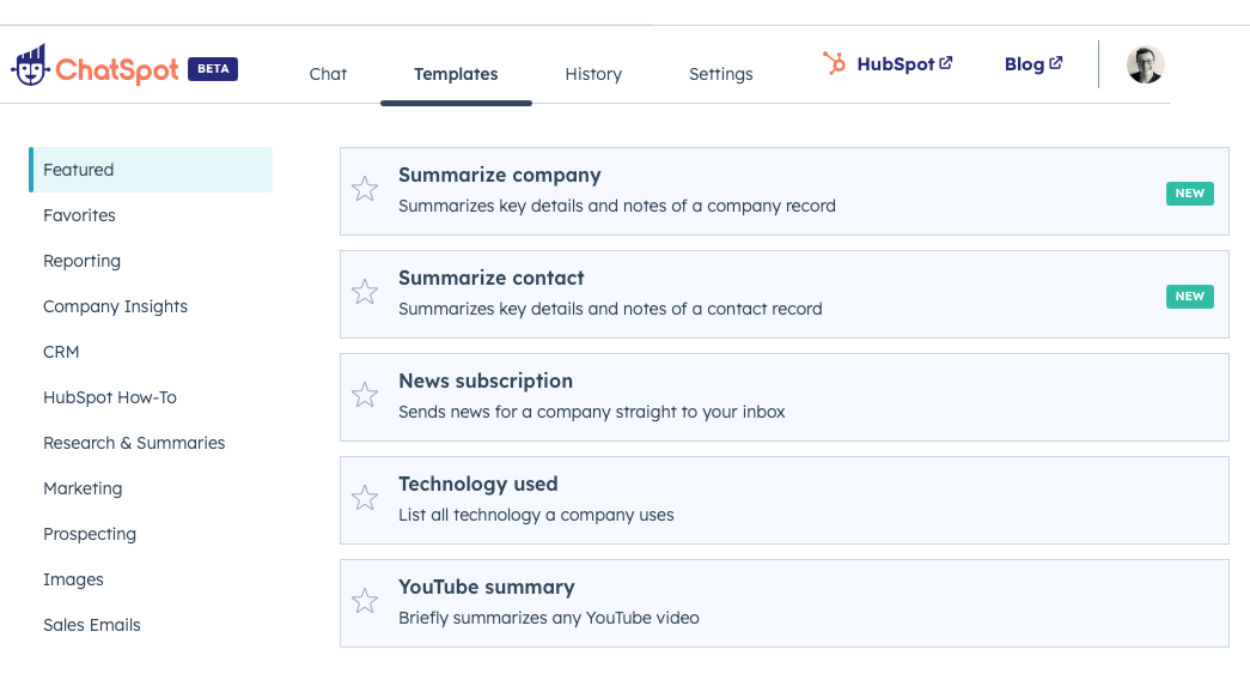Viewport: 1250px width, 675px height.
Task: Select the Prospecting category
Action: pos(90,534)
